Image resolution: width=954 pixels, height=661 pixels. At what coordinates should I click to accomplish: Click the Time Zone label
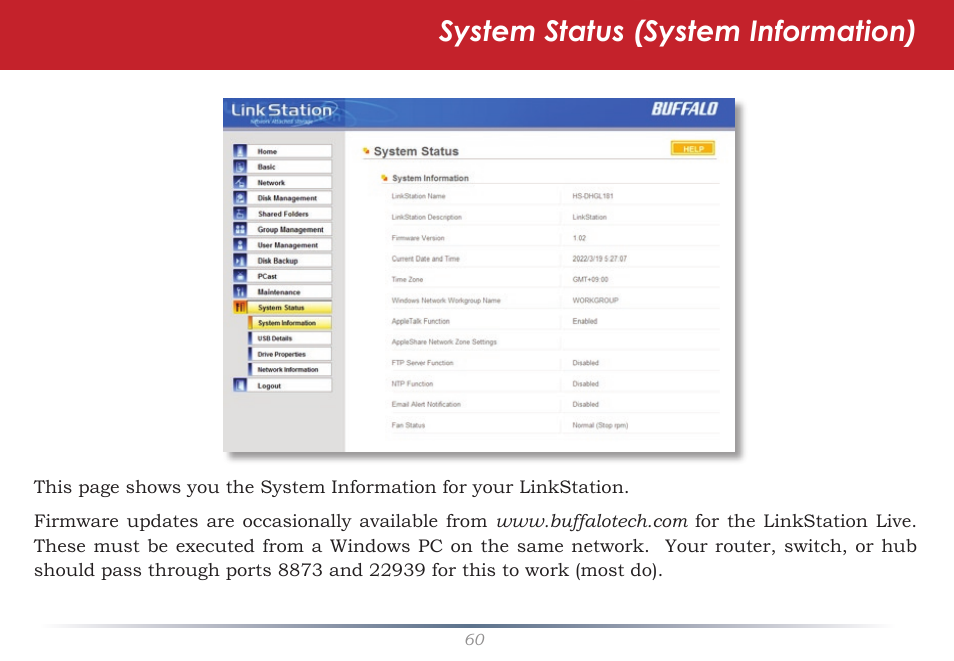pos(407,279)
